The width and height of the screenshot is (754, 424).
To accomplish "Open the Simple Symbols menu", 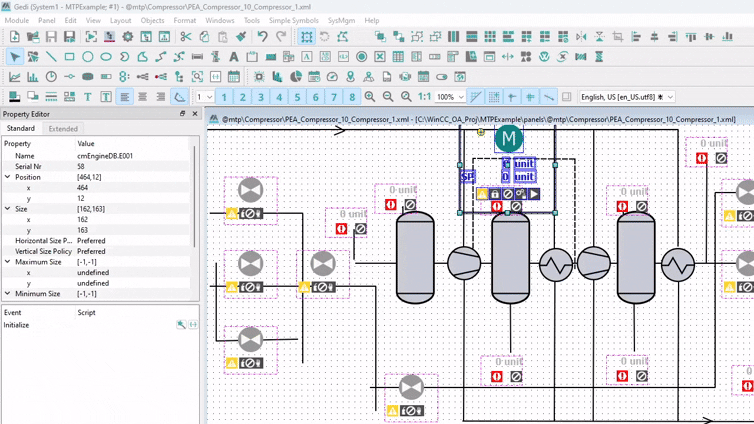I will point(294,20).
